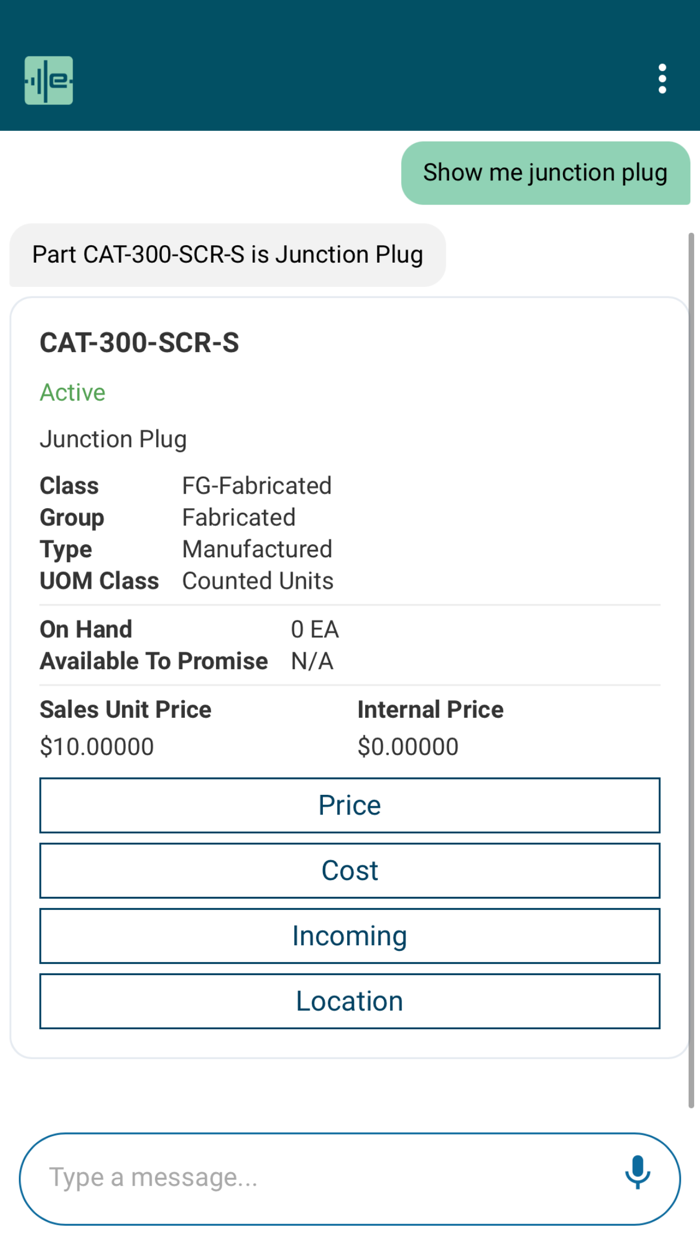Tap the Counted Units UOM Class value
Screen dimensions: 700x1244
[258, 582]
